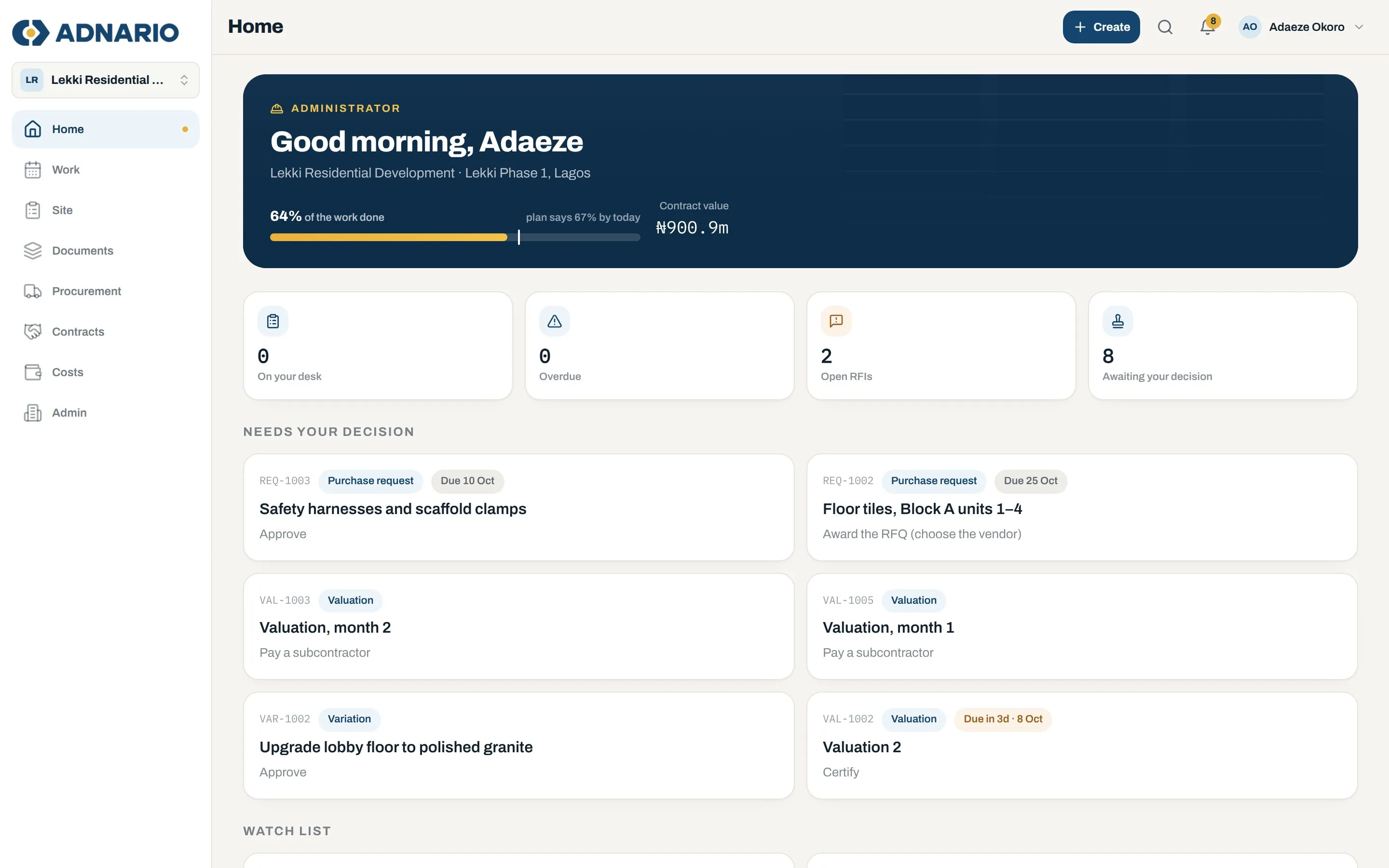The height and width of the screenshot is (868, 1389).
Task: Click the Administrator hard hat icon
Action: coord(277,108)
